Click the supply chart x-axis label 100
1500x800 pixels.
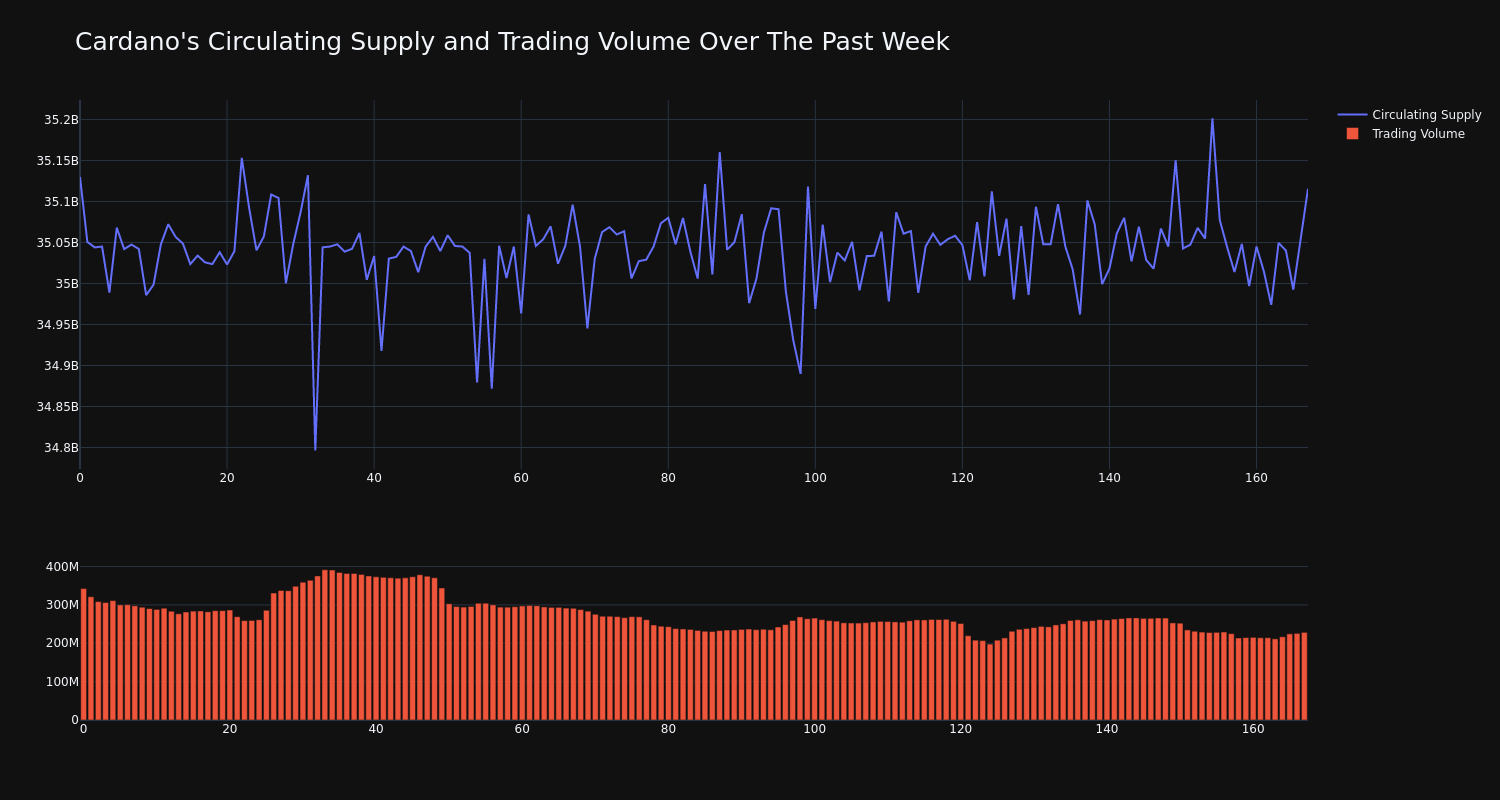(815, 478)
